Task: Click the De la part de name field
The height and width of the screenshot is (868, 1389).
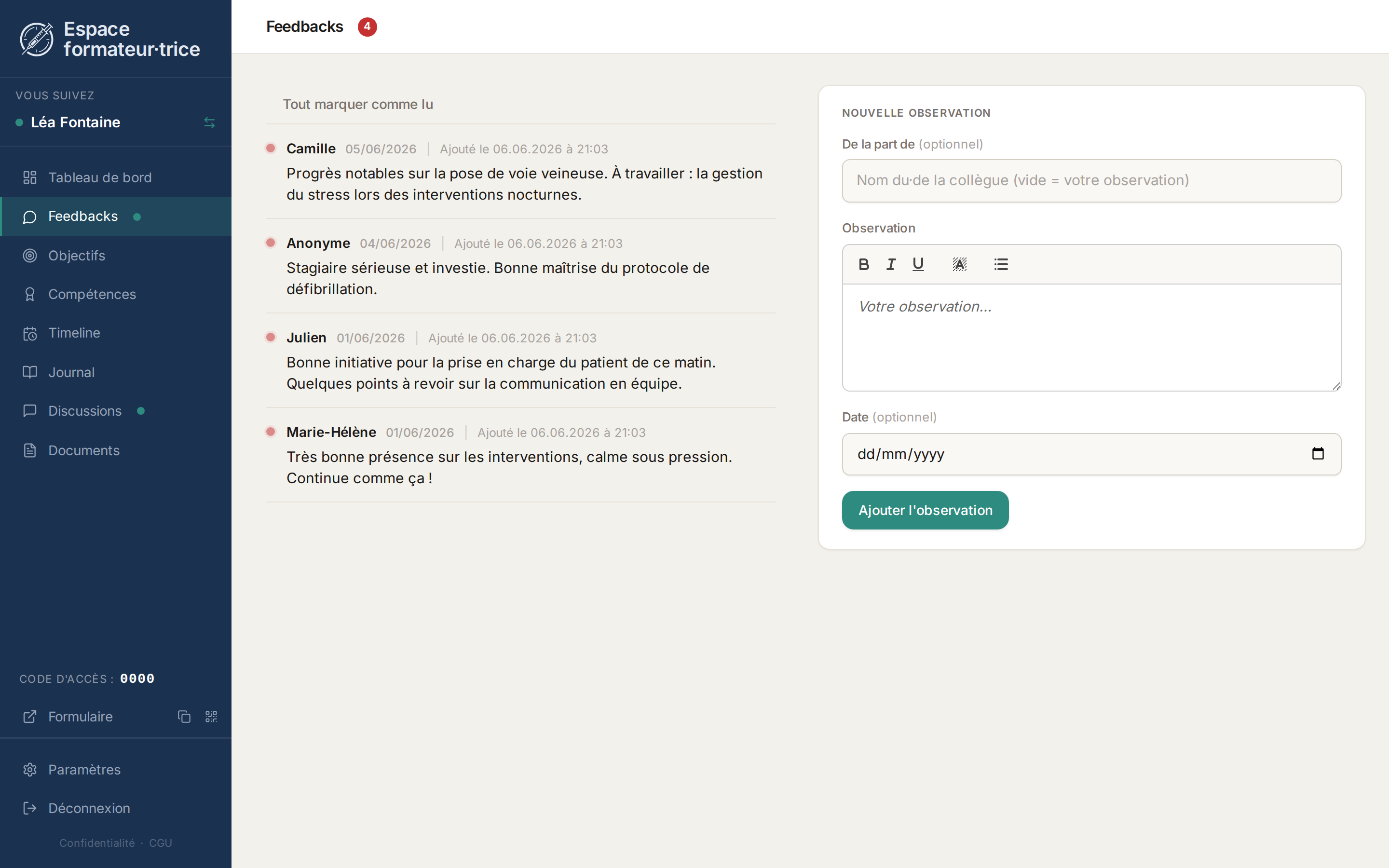Action: 1091,181
